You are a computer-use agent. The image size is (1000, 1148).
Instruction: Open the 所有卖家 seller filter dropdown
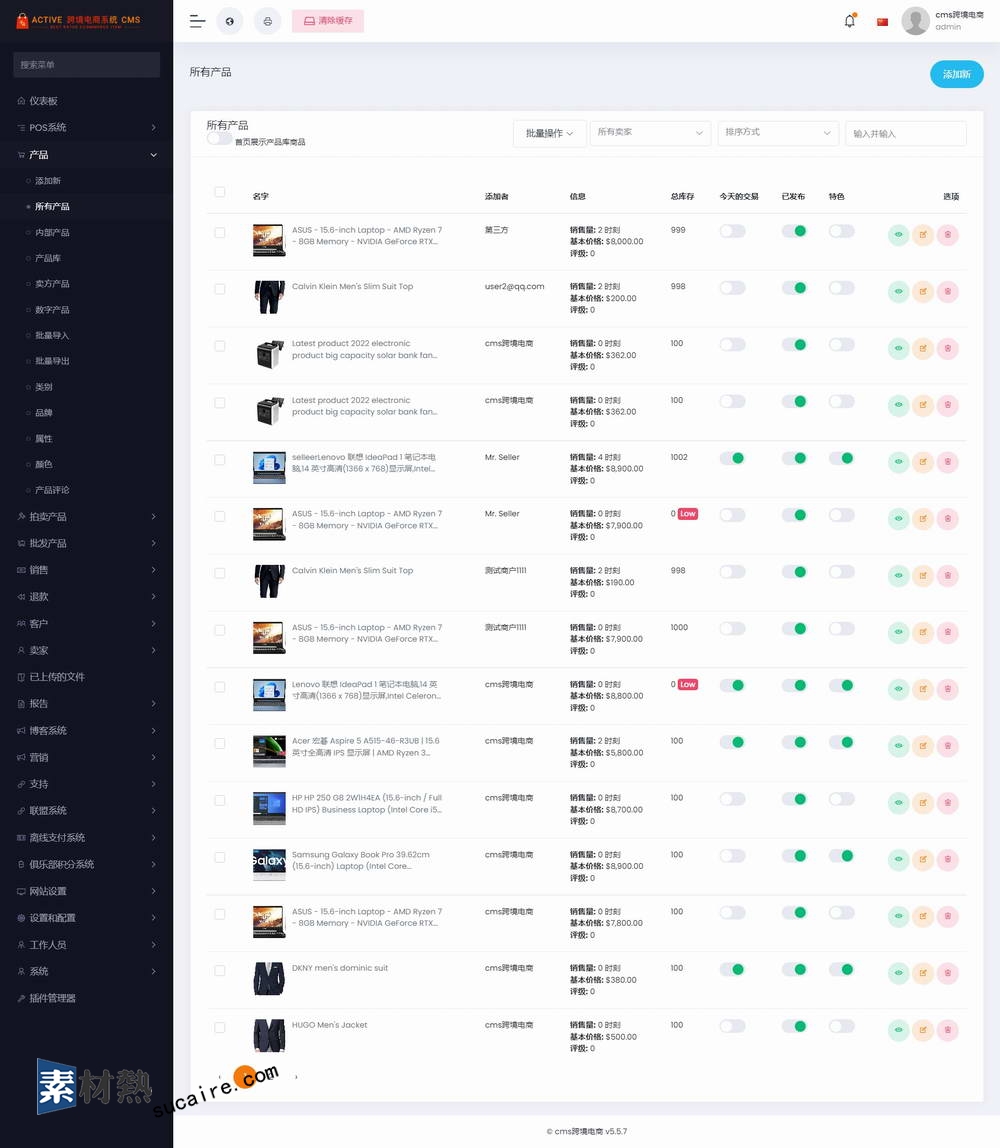650,133
